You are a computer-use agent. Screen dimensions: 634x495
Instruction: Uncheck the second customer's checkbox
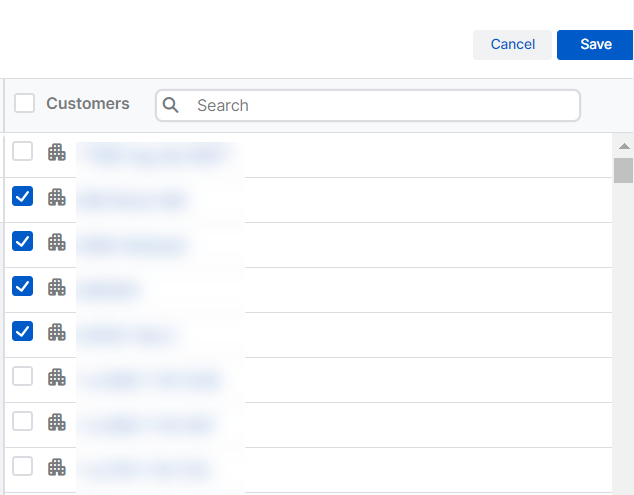click(x=22, y=196)
